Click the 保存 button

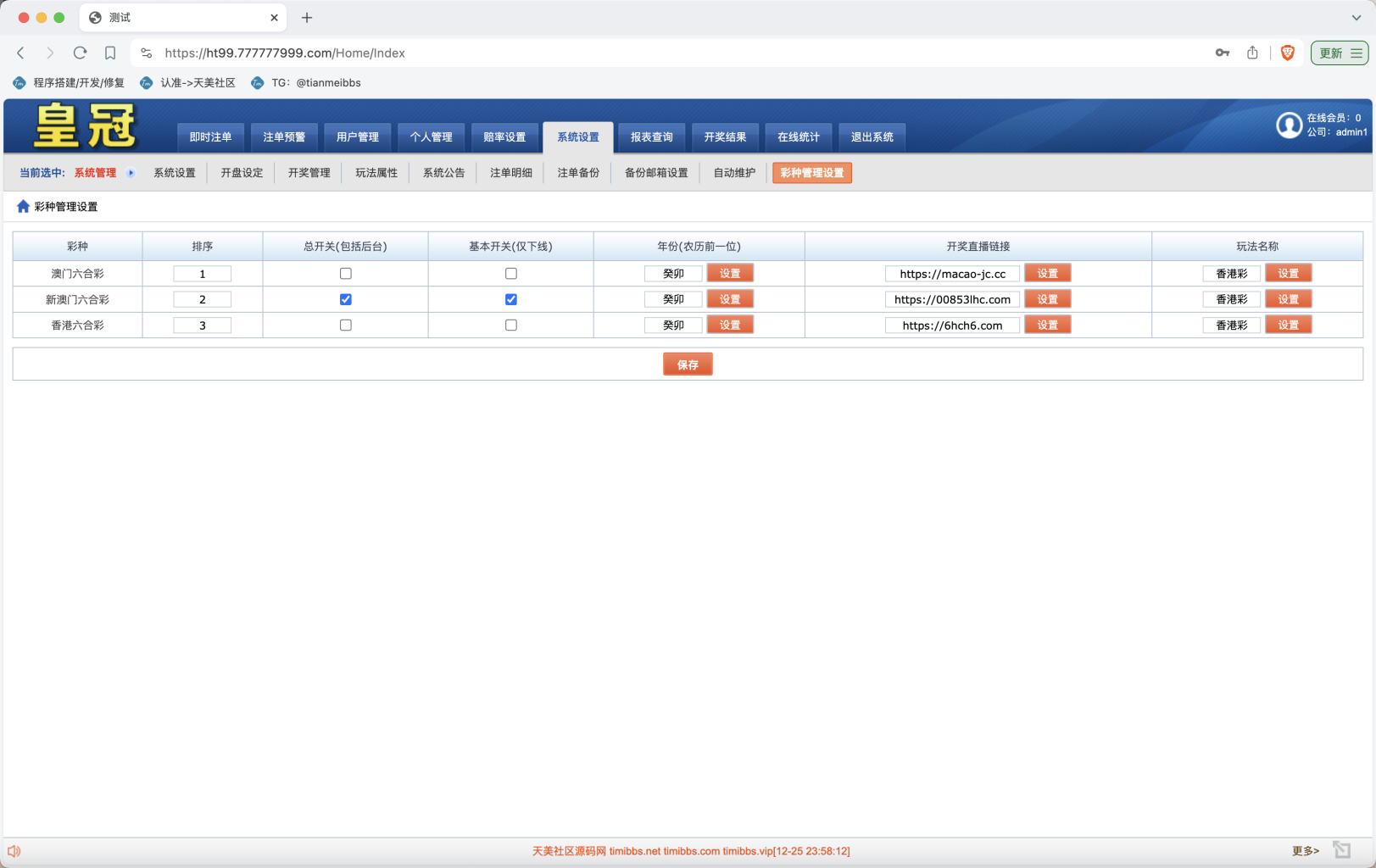(688, 364)
